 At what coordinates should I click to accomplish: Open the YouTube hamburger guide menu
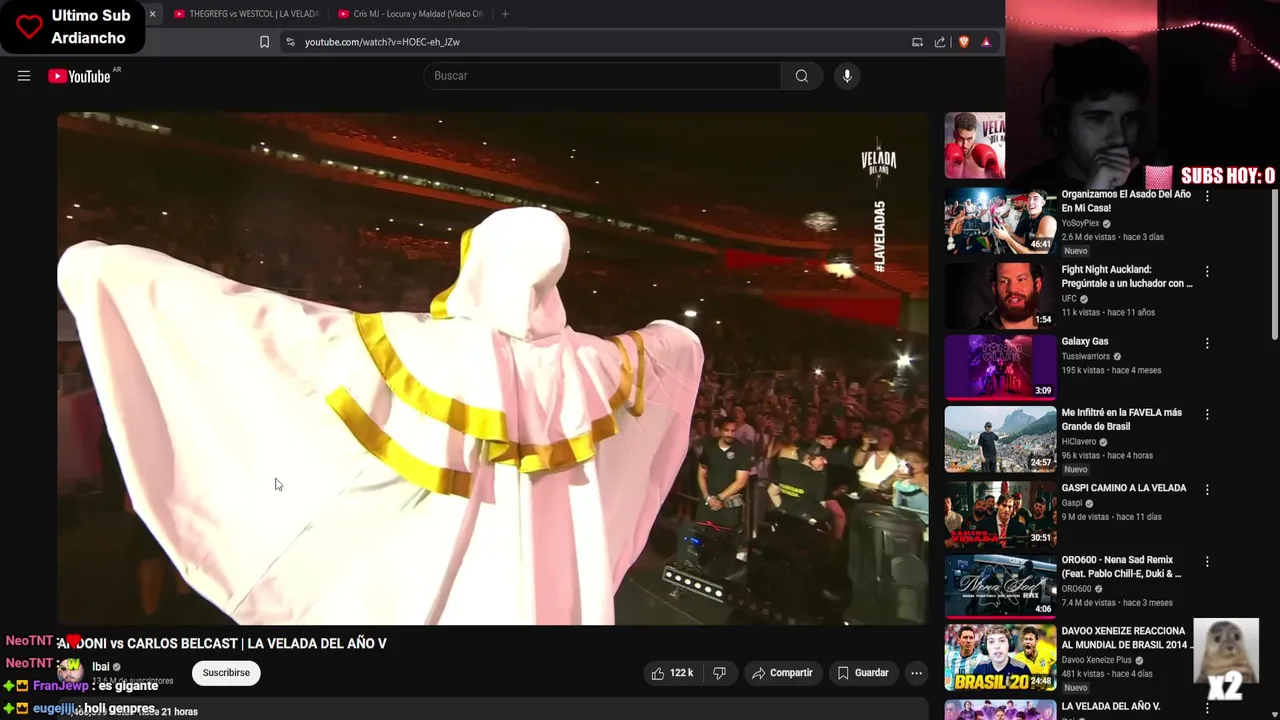coord(24,76)
